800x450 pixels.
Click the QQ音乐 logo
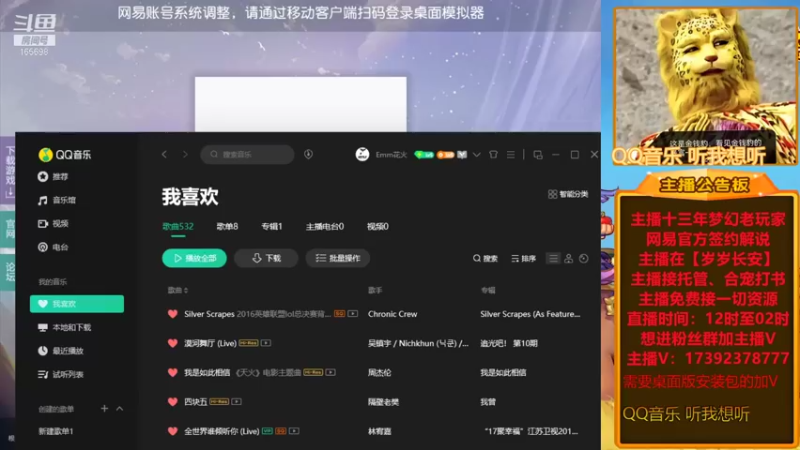[x=65, y=155]
